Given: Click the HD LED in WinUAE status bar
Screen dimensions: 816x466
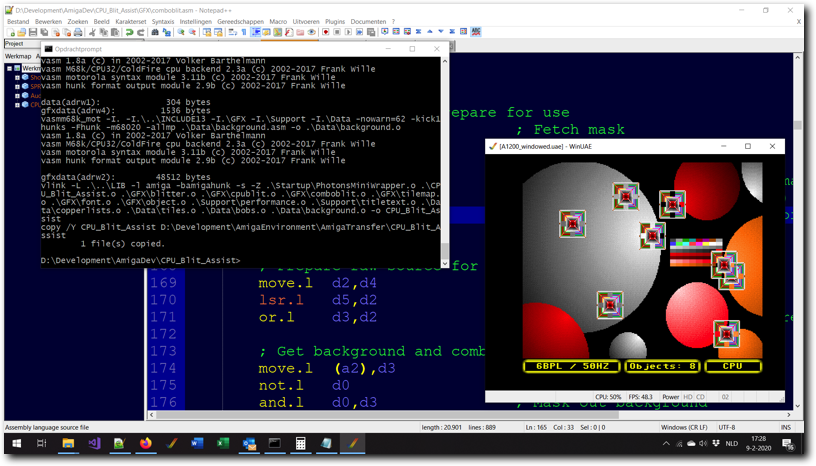Looking at the screenshot, I should pos(688,397).
